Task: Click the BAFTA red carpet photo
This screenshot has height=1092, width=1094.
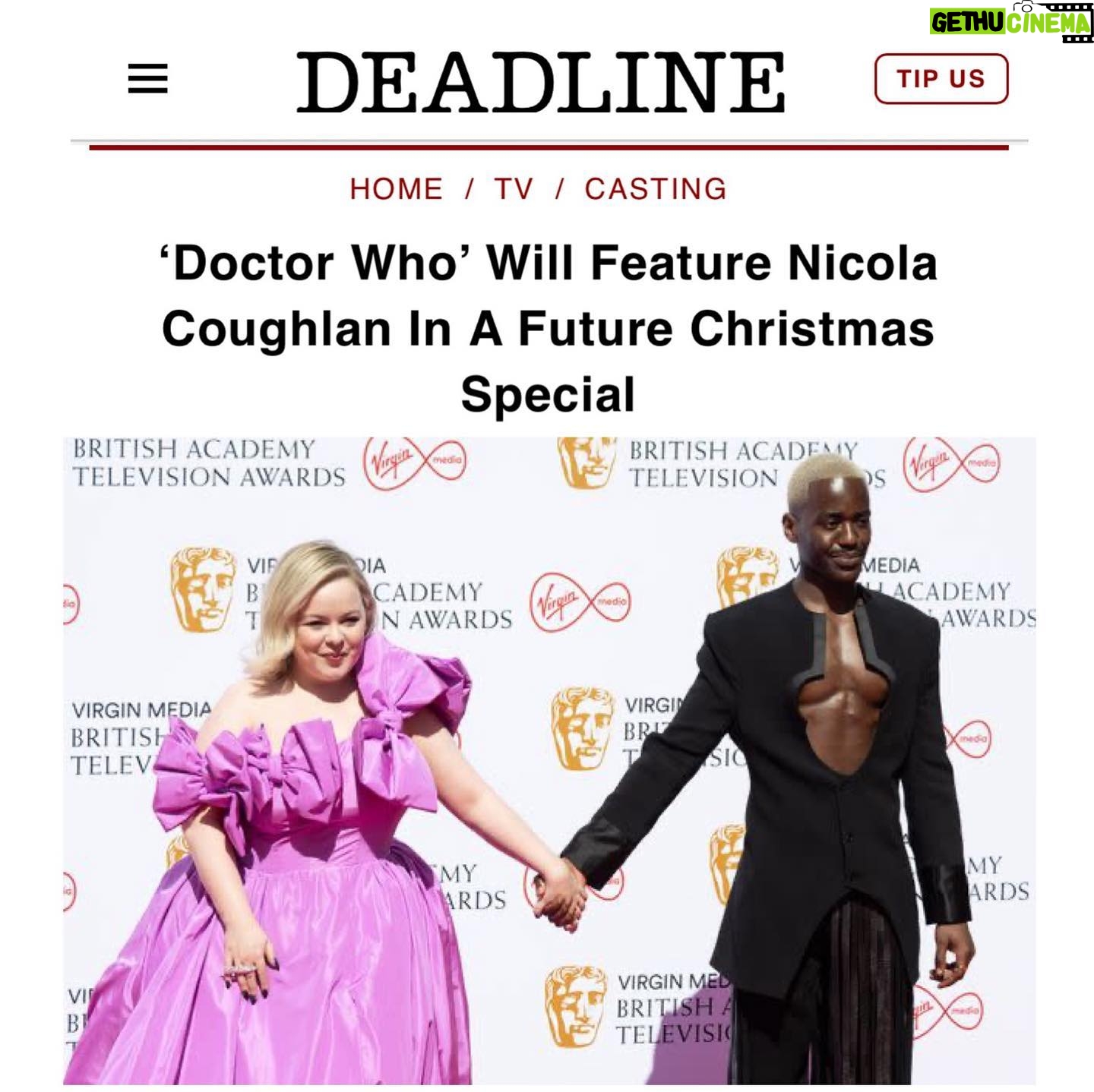Action: 549,761
